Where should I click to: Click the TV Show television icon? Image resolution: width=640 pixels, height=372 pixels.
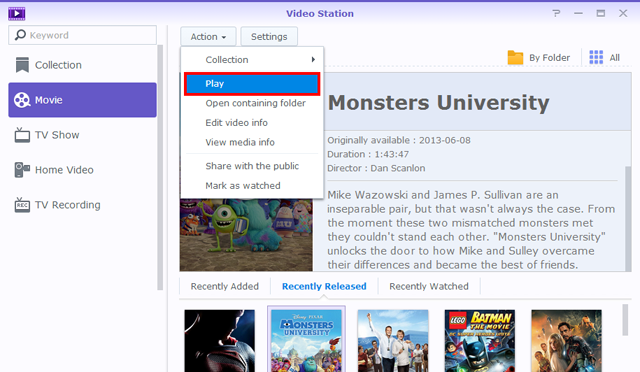click(22, 135)
